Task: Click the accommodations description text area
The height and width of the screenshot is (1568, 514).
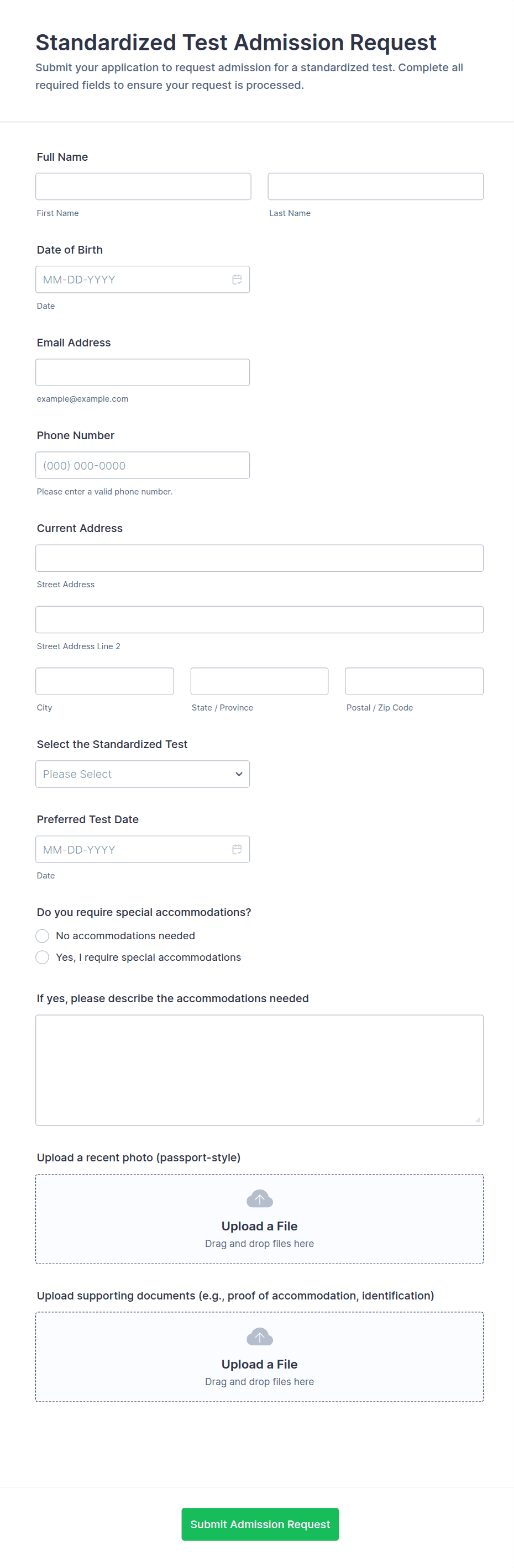Action: (x=259, y=1070)
